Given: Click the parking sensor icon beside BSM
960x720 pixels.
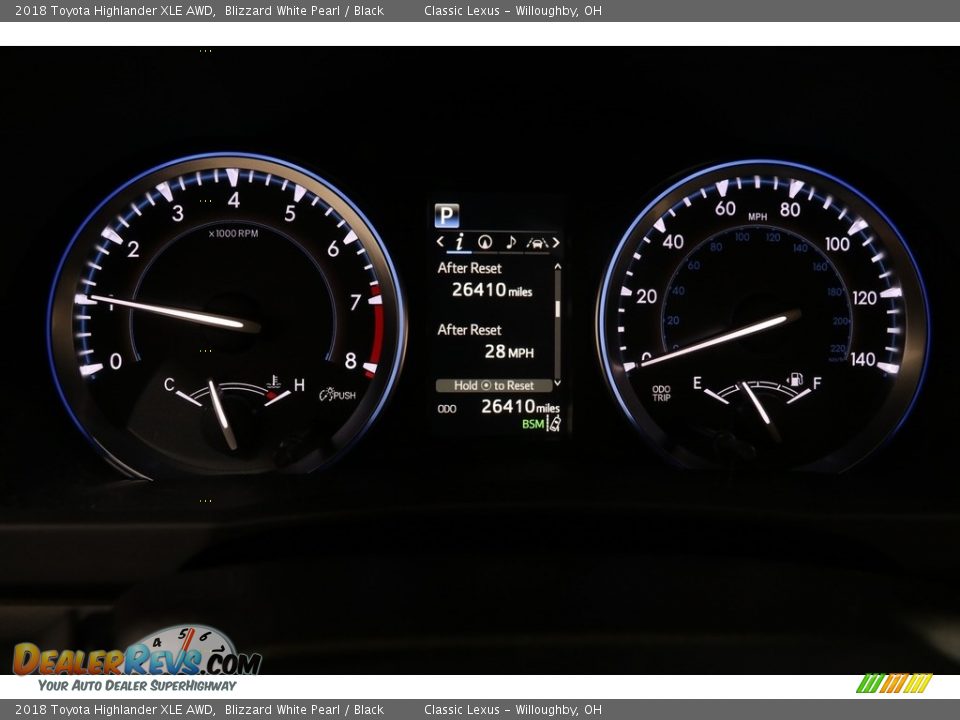Looking at the screenshot, I should (553, 423).
